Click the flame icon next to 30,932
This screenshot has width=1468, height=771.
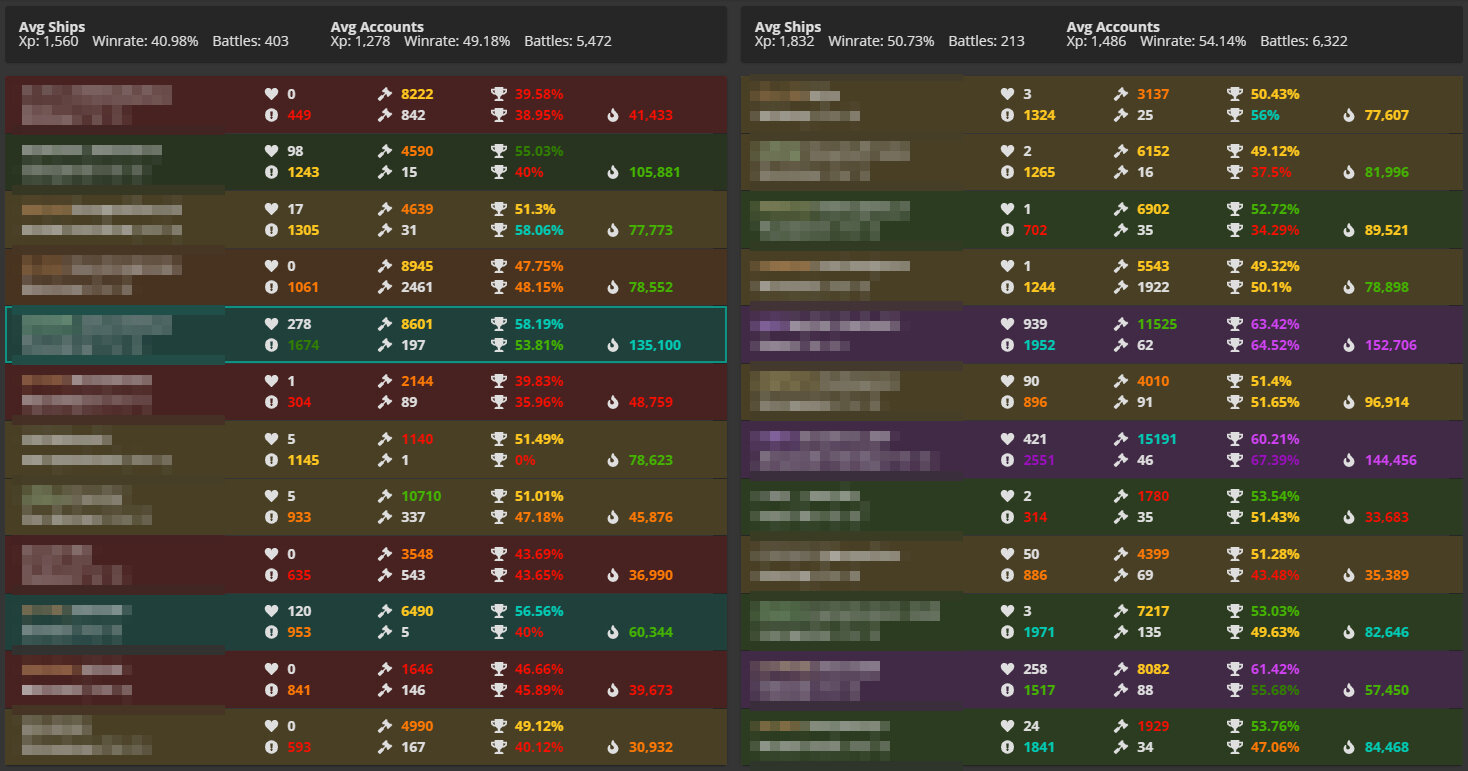point(613,747)
